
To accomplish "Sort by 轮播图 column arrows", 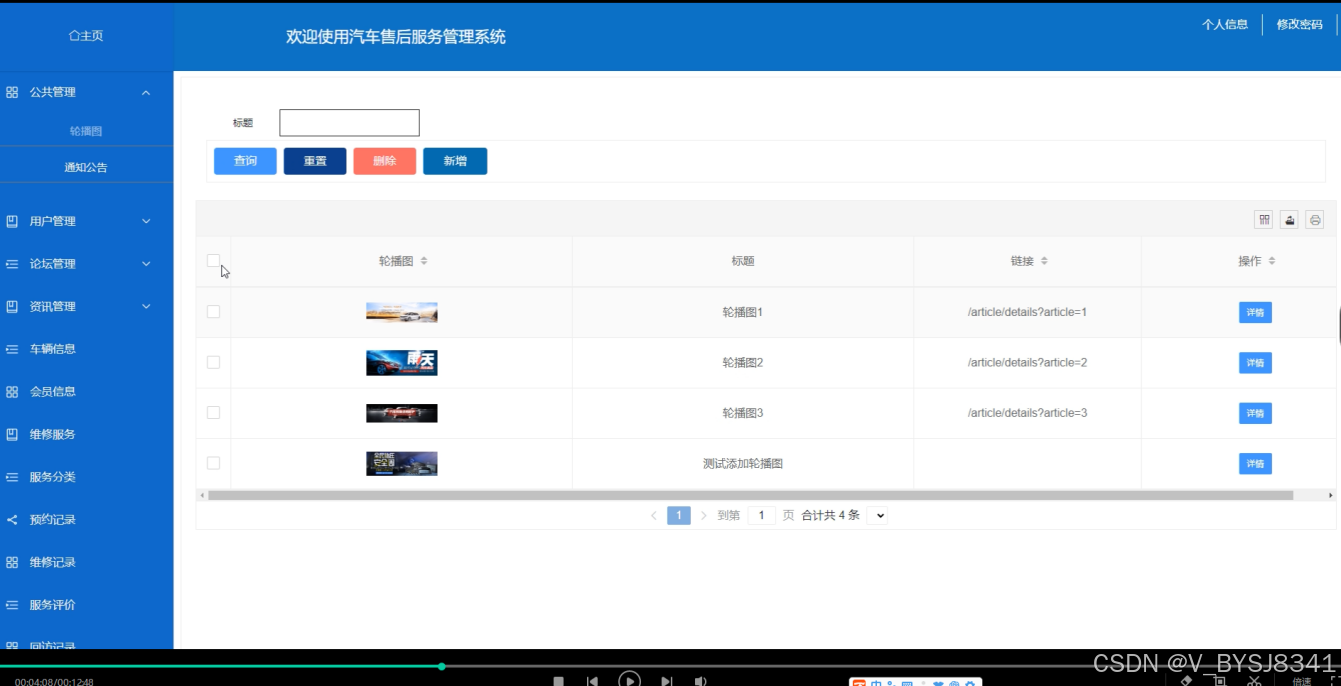I will point(424,261).
